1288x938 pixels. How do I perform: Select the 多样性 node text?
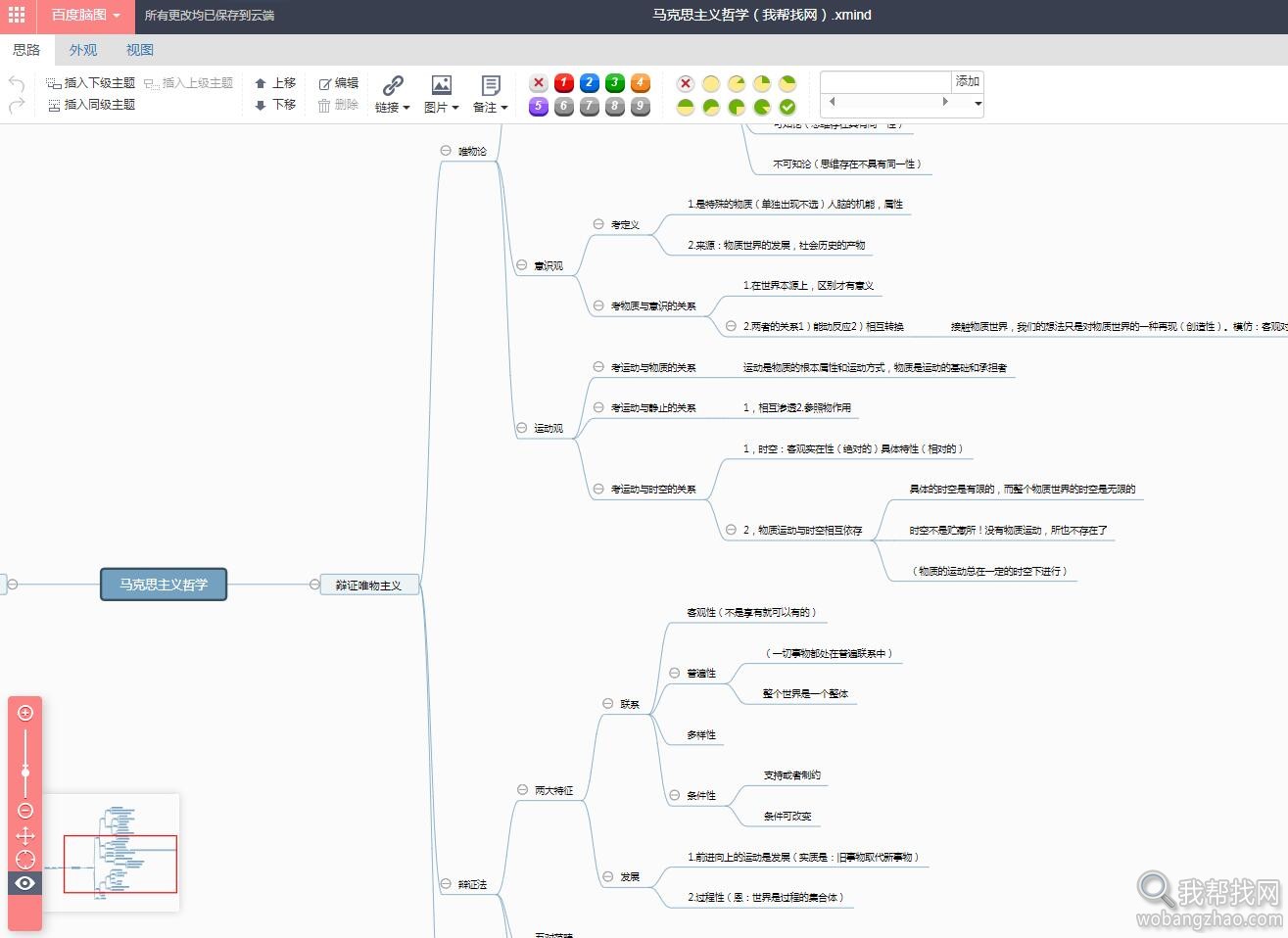pyautogui.click(x=701, y=734)
